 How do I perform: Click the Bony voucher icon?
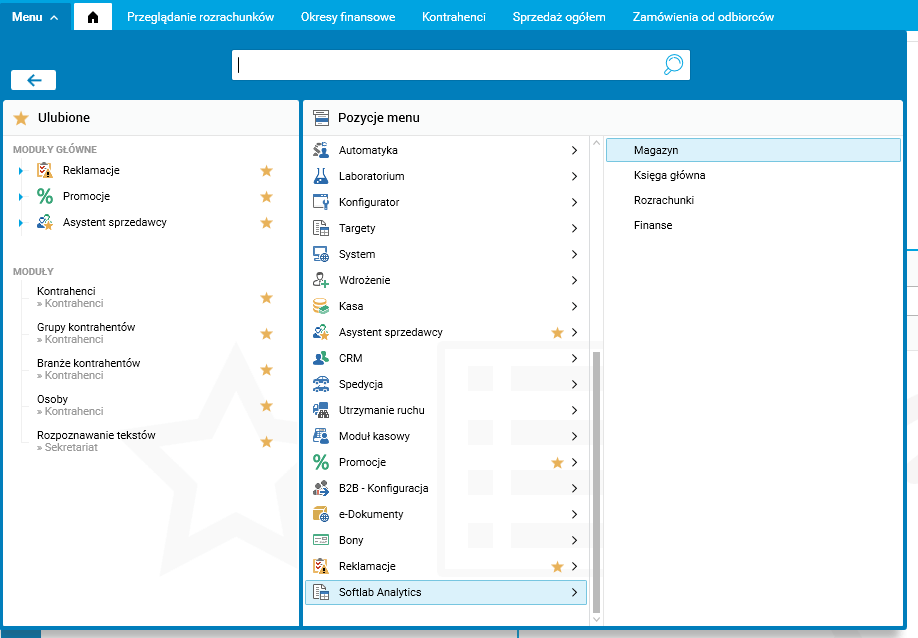point(321,540)
